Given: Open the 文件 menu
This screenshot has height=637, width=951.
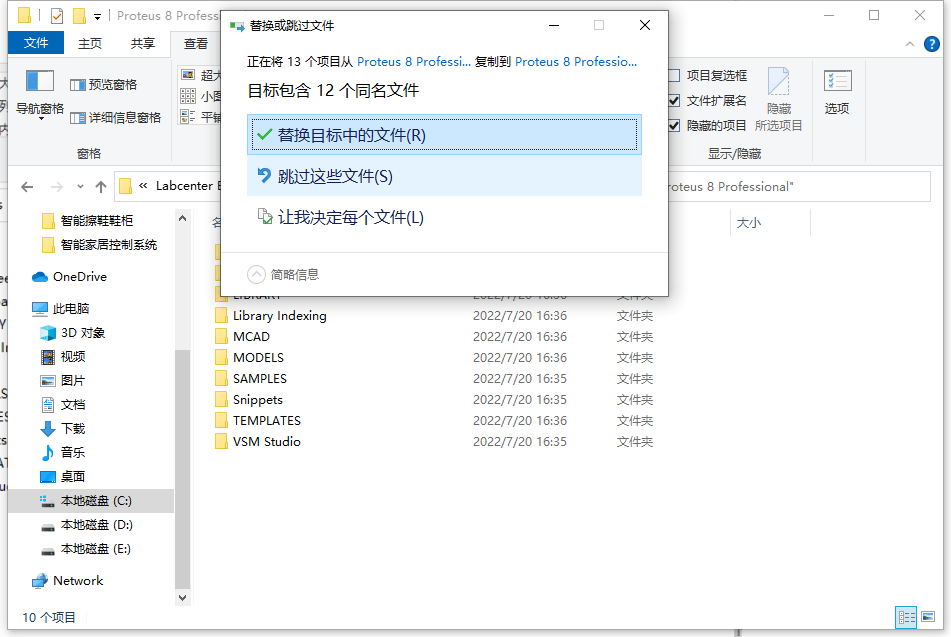Looking at the screenshot, I should (x=35, y=42).
